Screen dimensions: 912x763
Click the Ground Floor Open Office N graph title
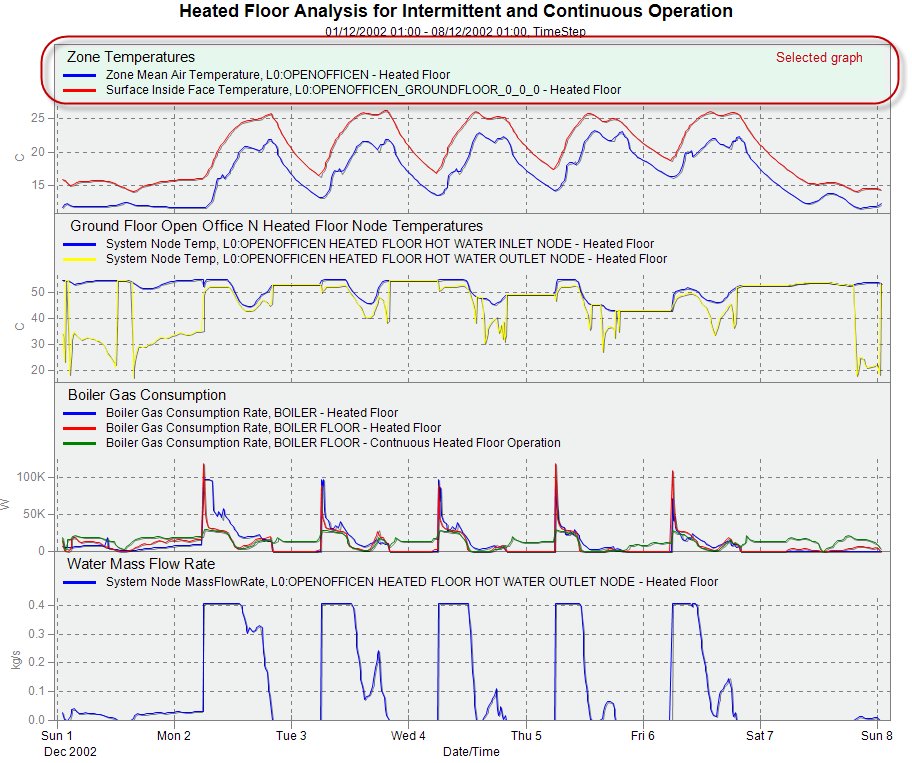click(275, 226)
